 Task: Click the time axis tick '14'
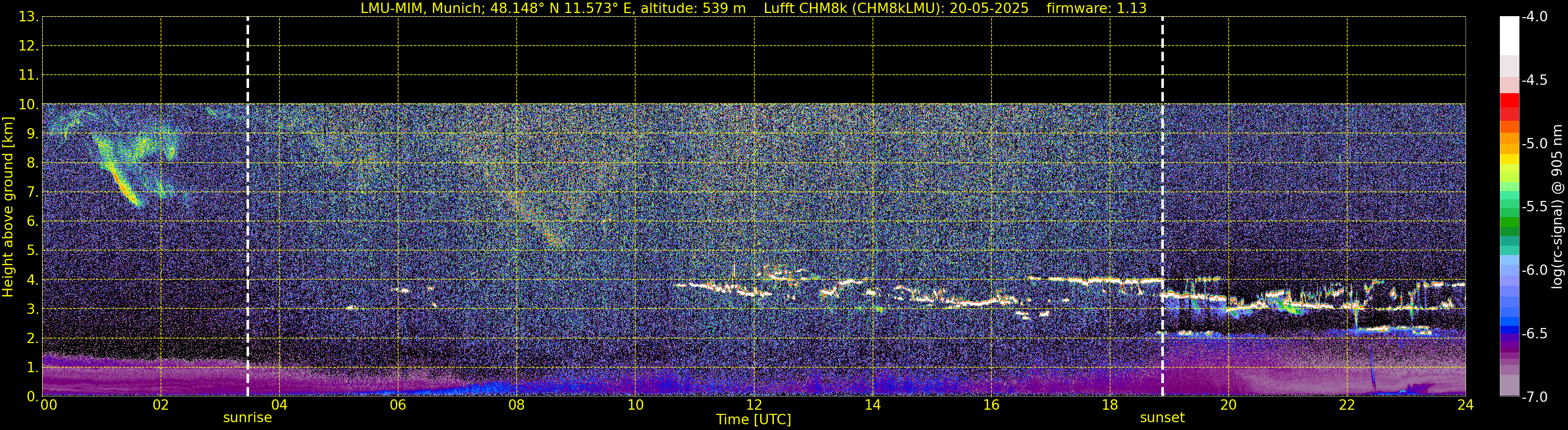point(873,406)
